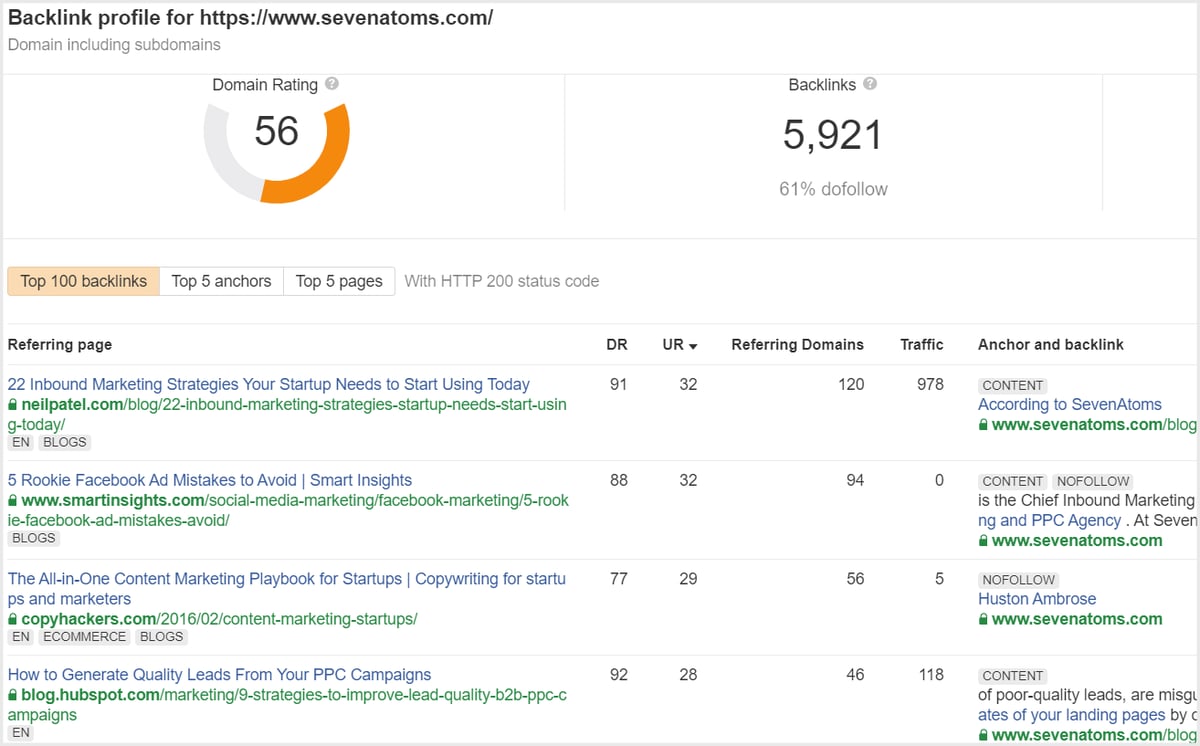Click the EN language tag under neilpatel.com
Image resolution: width=1200 pixels, height=746 pixels.
pos(20,442)
